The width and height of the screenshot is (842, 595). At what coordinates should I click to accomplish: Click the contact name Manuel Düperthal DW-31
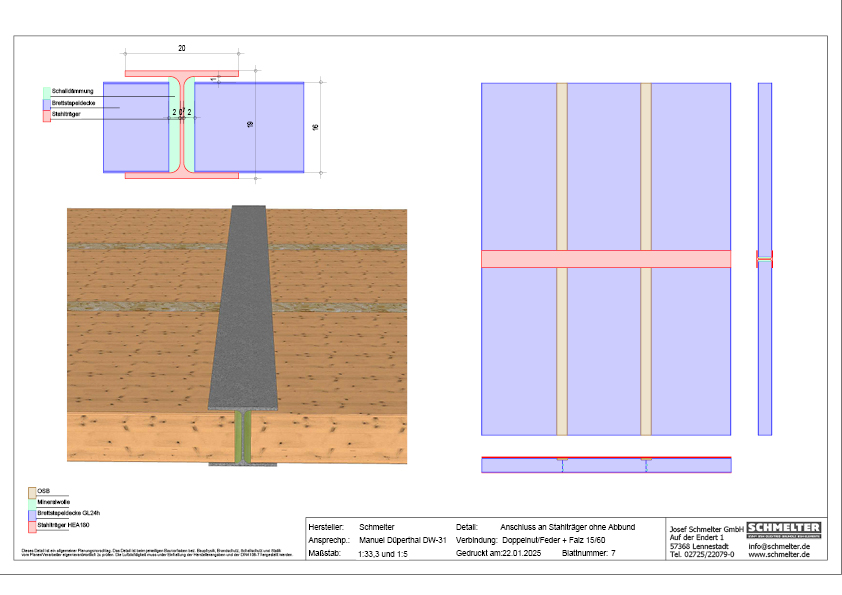tap(401, 539)
